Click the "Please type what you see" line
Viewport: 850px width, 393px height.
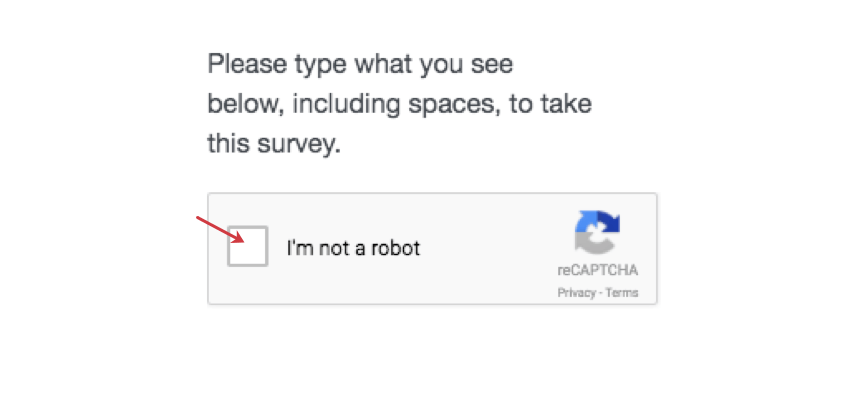(360, 65)
